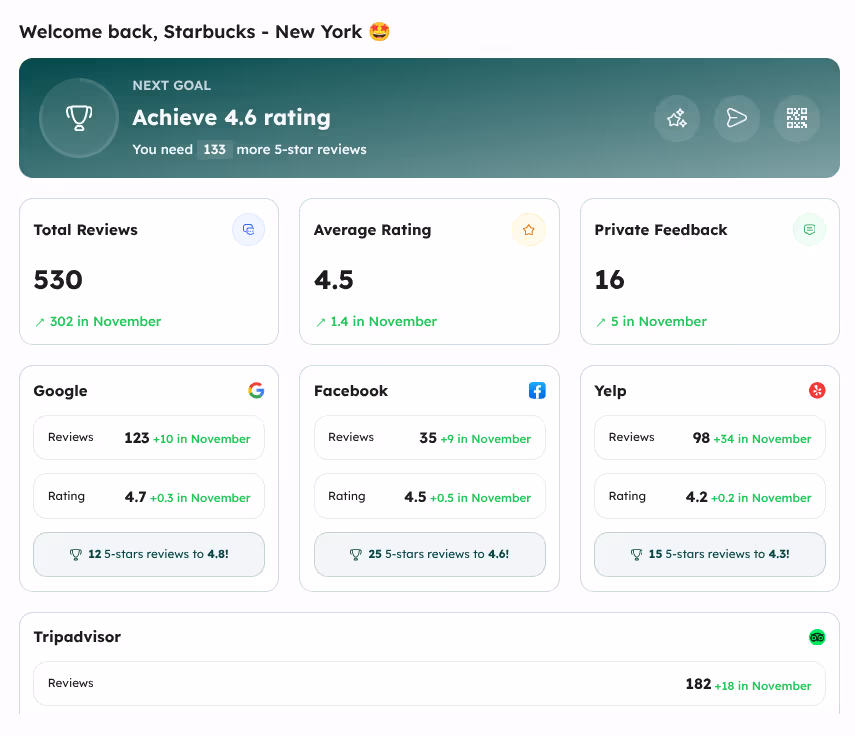The image size is (855, 736).
Task: Click upward arrow beside 1.4 in November
Action: [321, 322]
